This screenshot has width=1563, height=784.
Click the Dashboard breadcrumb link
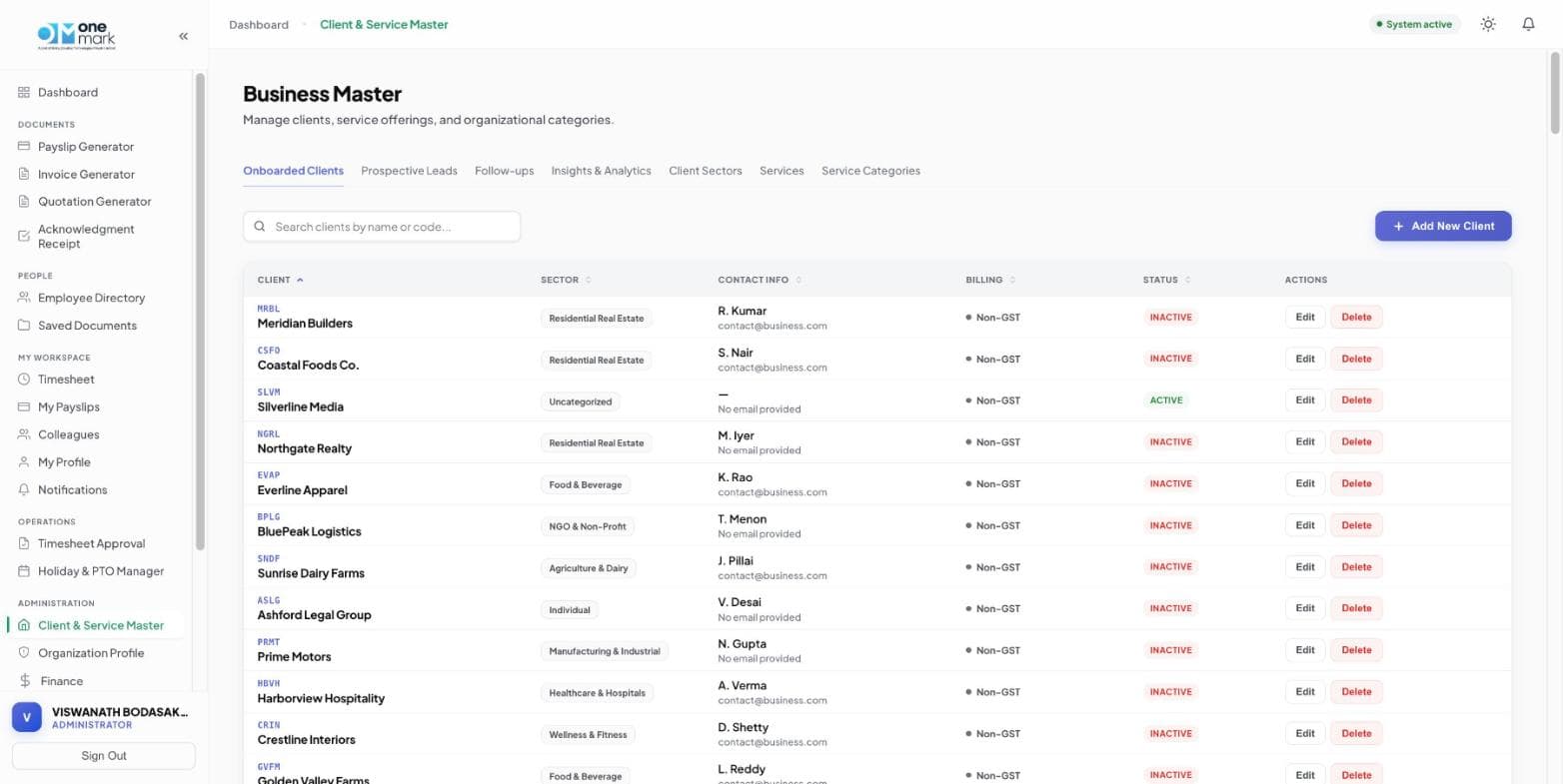tap(259, 24)
